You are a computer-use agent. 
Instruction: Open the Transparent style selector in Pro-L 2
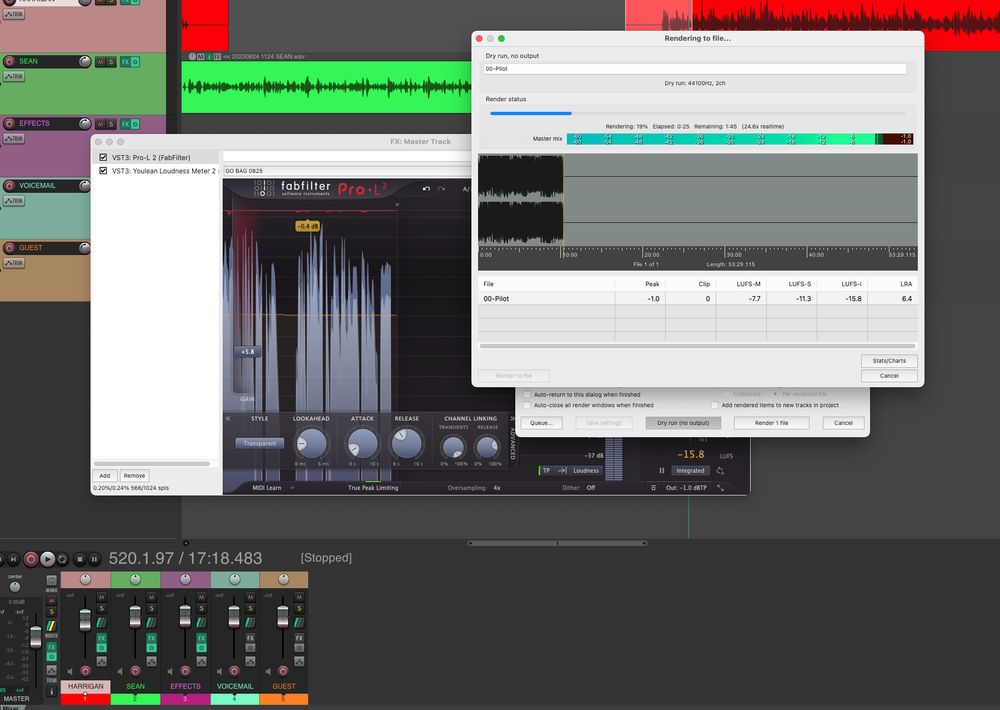tap(260, 443)
